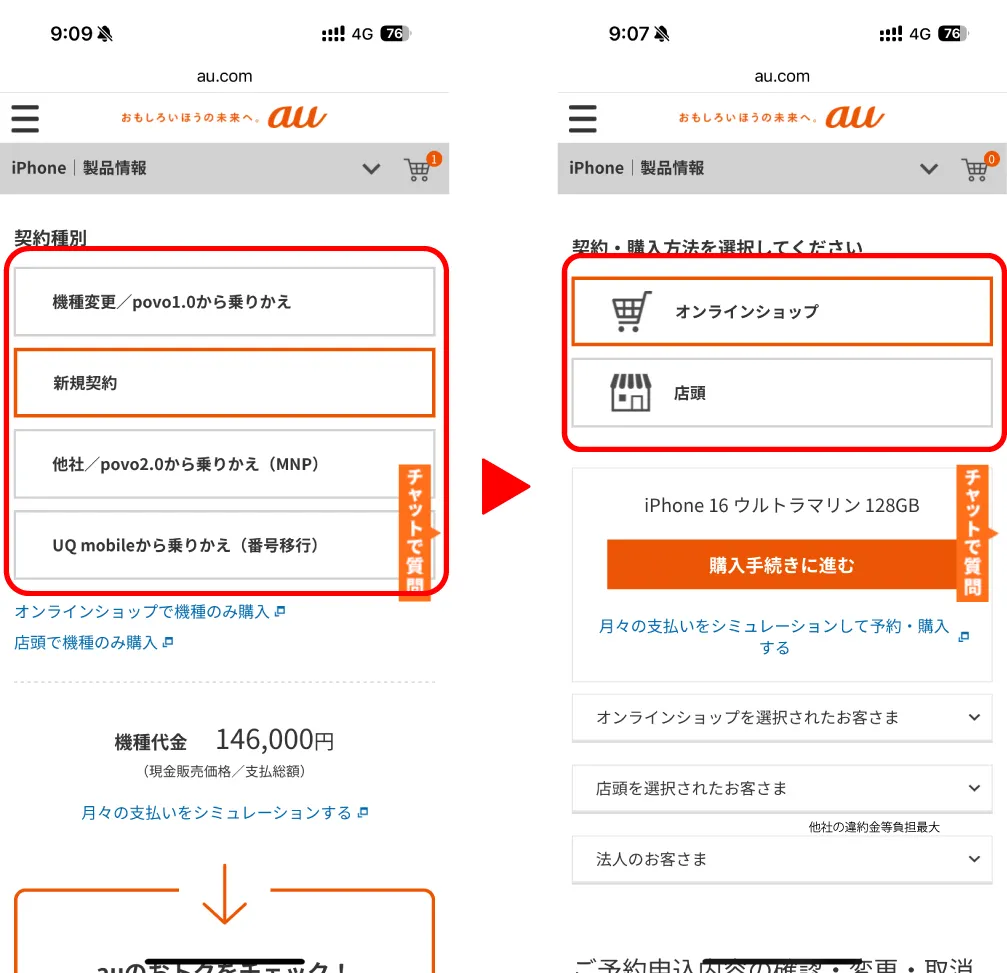This screenshot has height=973, width=1007.
Task: Open the hamburger menu on the 9:07 screen
Action: [582, 118]
